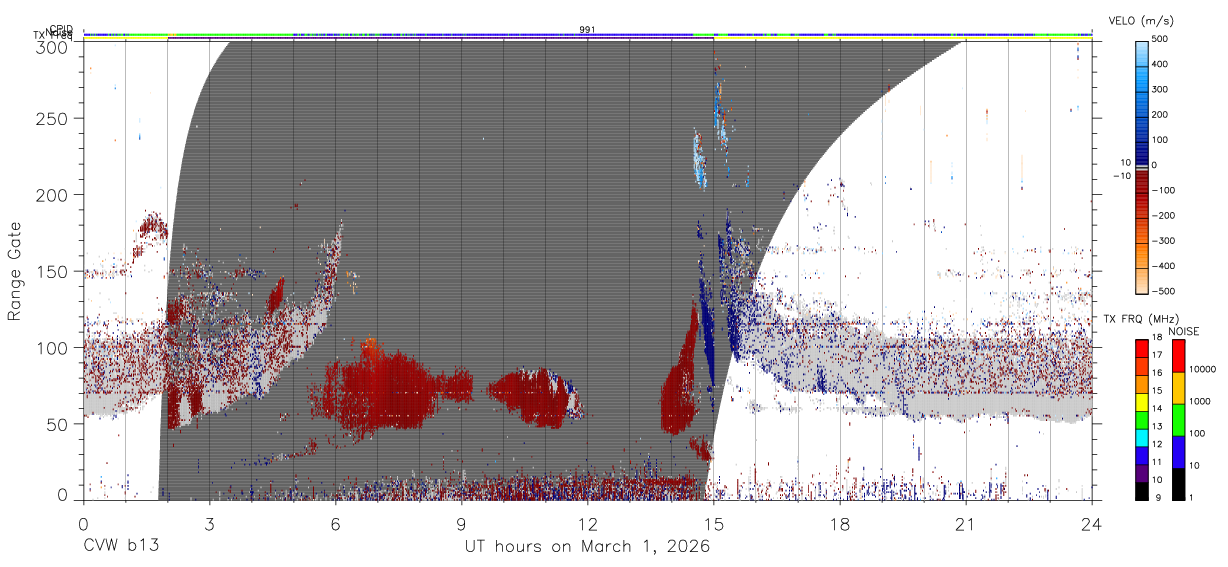
Task: Select the green NOISE segment between 100 and 1000
Action: tap(1179, 420)
